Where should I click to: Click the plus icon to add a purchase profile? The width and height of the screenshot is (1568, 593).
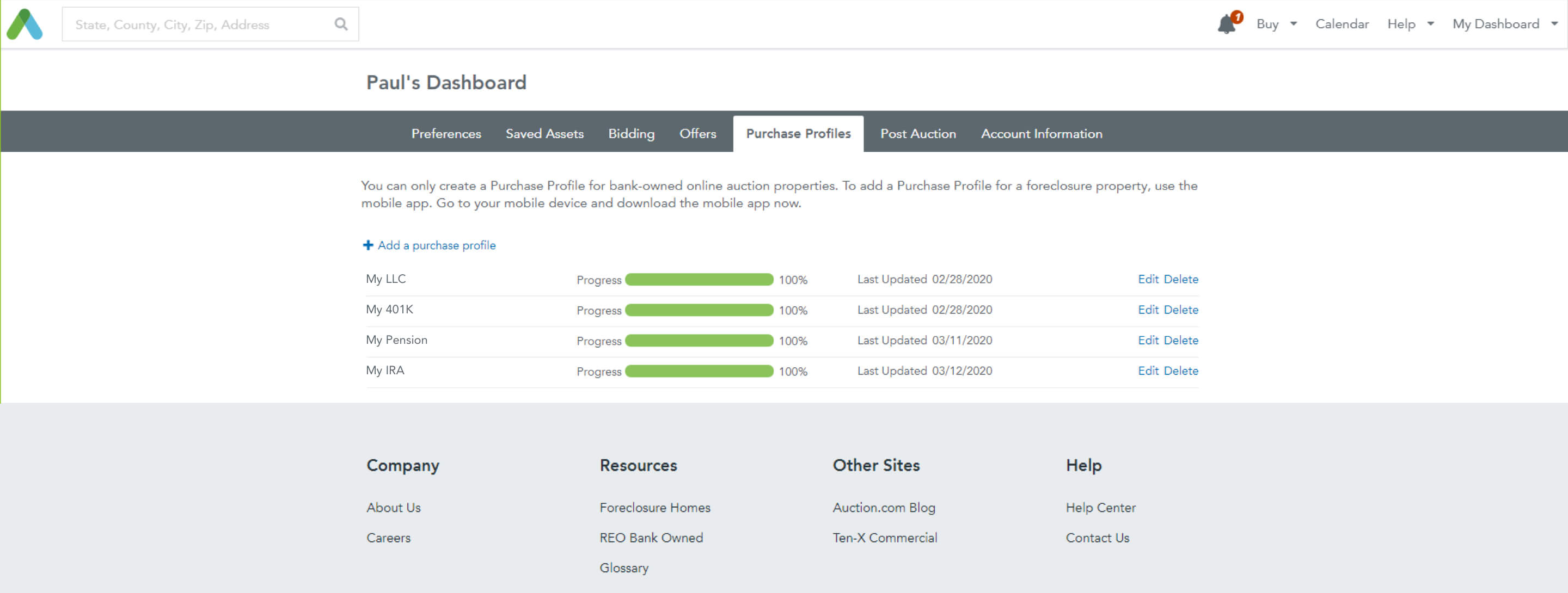pos(367,245)
